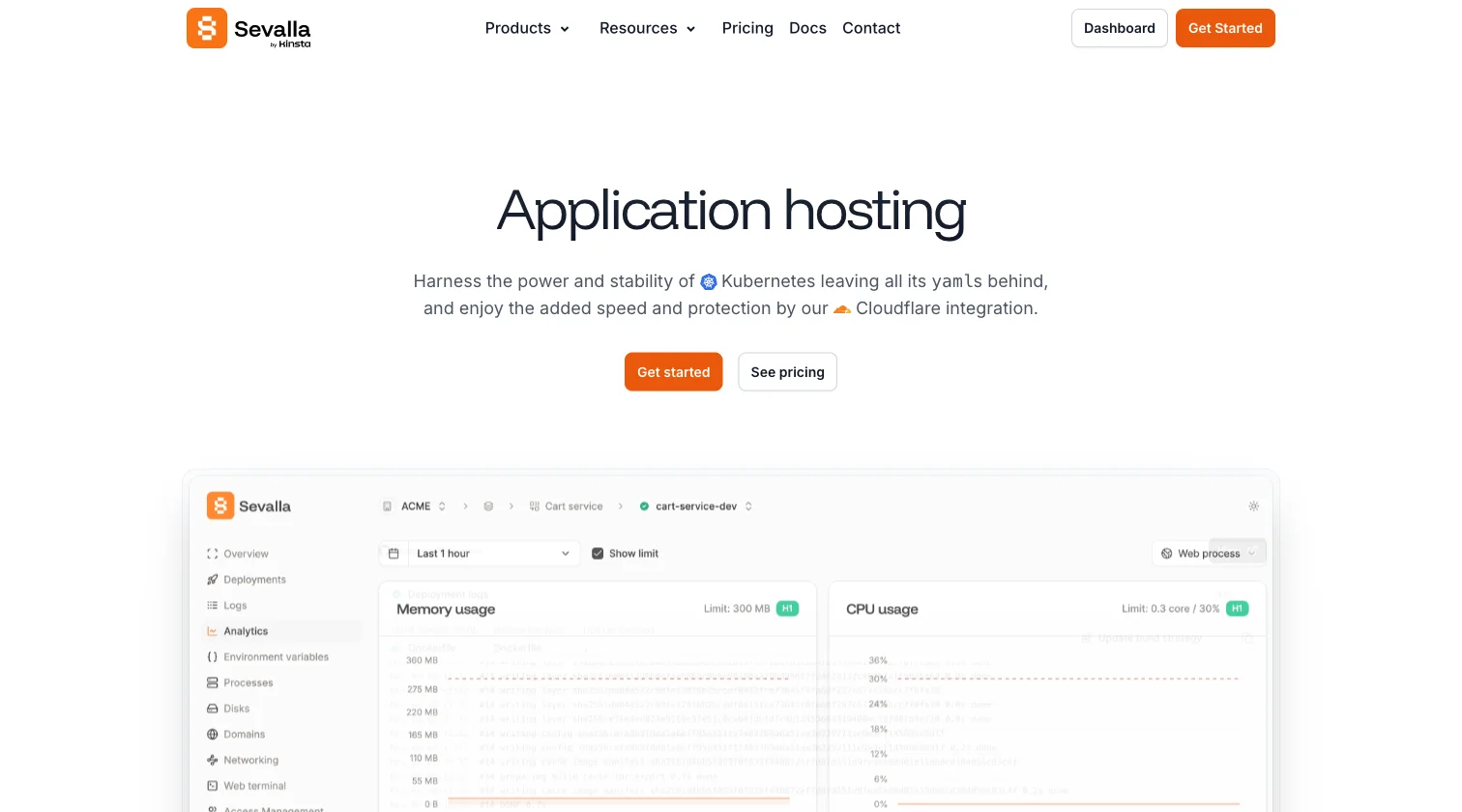Image resolution: width=1462 pixels, height=812 pixels.
Task: Click the 275 MB axis label
Action: 423,689
